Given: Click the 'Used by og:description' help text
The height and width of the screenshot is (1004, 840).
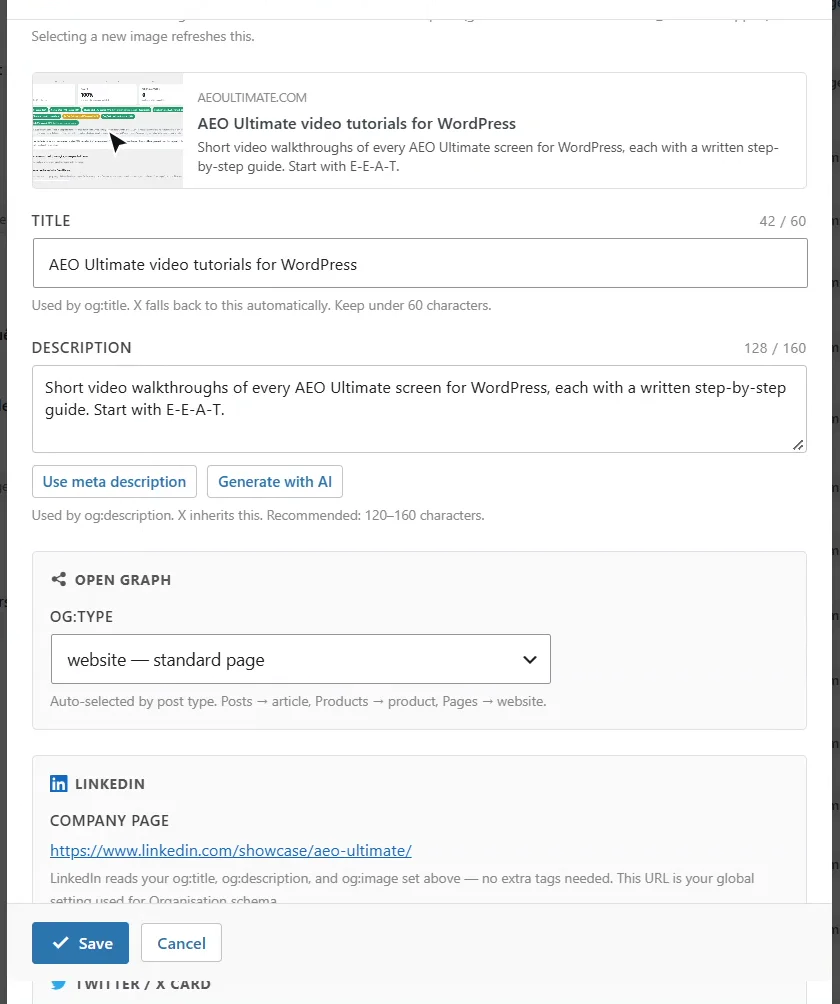Looking at the screenshot, I should pyautogui.click(x=258, y=515).
